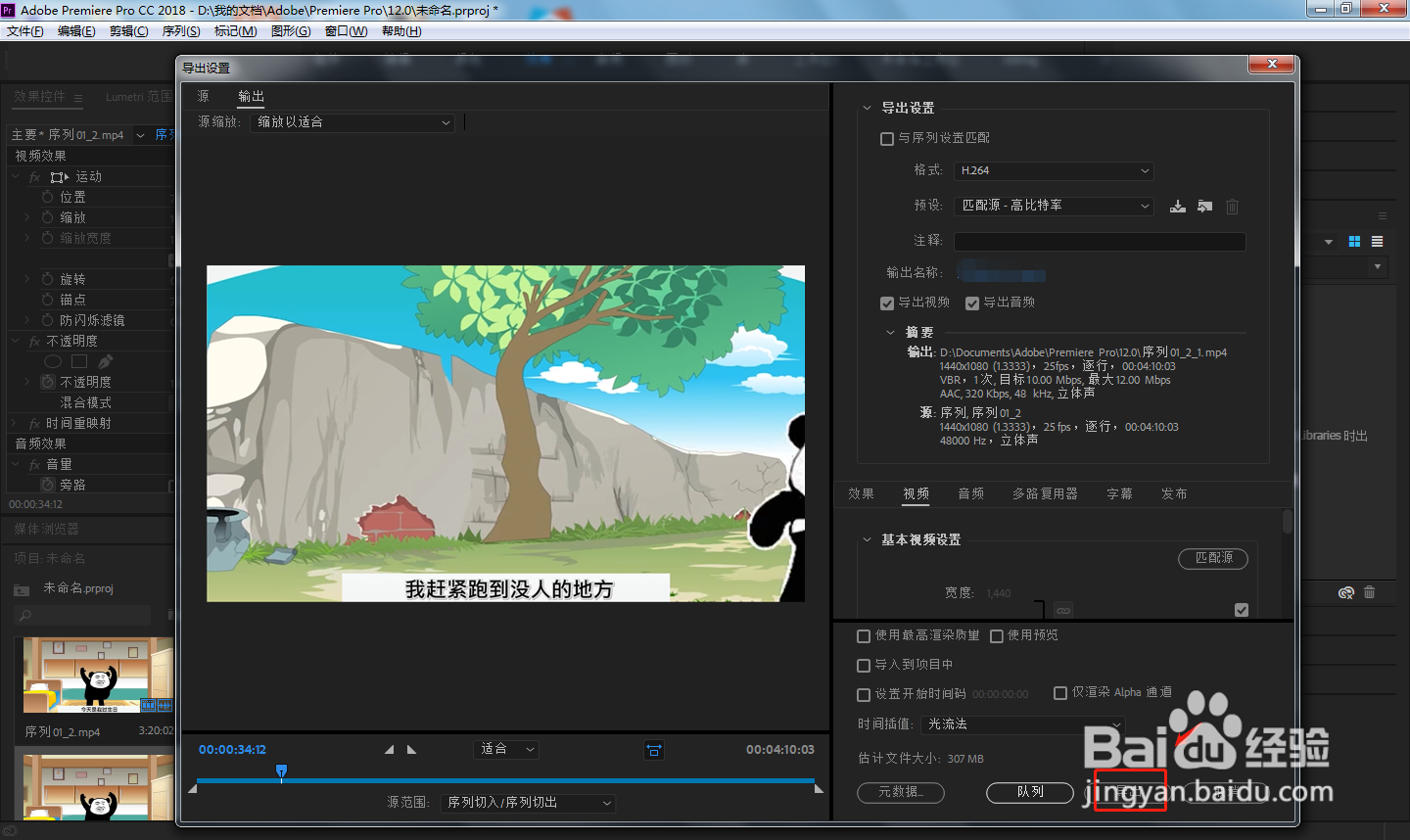
Task: Click the delete preset trash icon
Action: (x=1233, y=207)
